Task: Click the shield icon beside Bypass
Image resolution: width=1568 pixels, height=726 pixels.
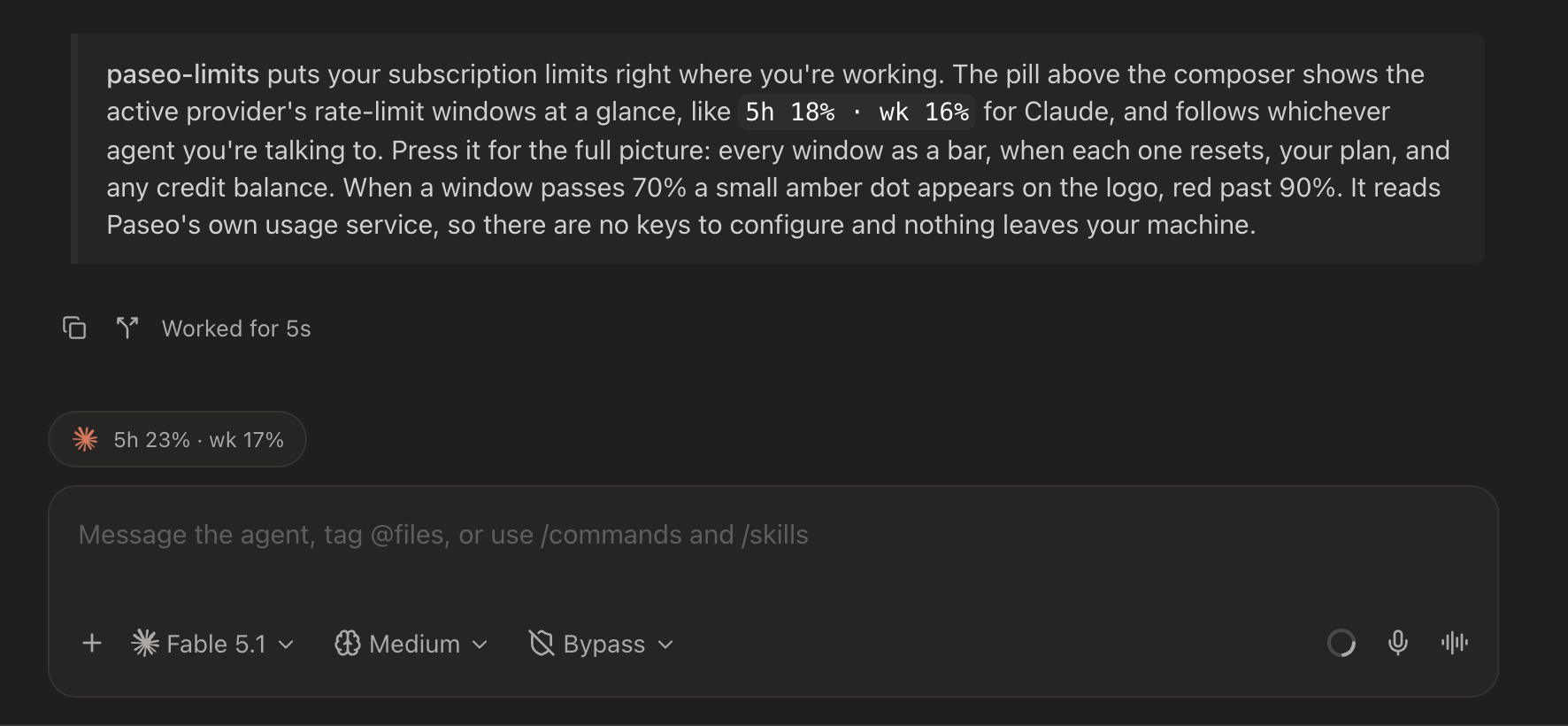Action: click(x=541, y=644)
